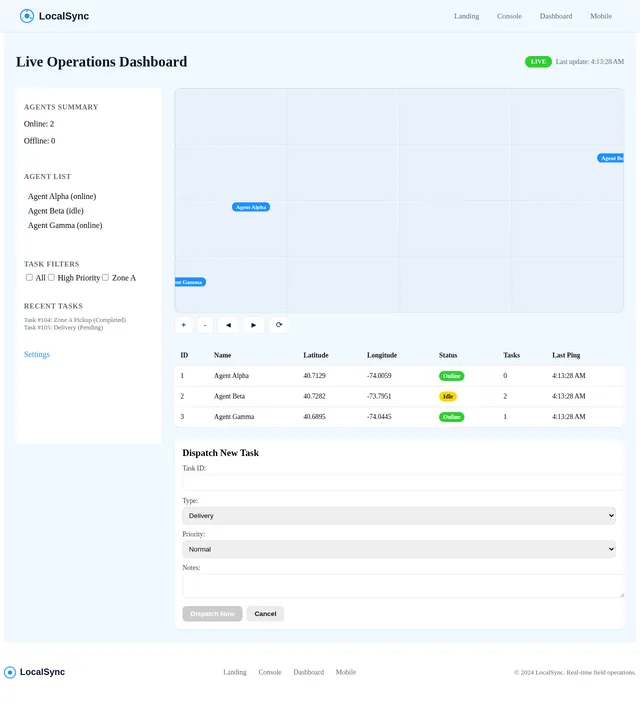Select the Agent Beta map marker
The width and height of the screenshot is (640, 707).
(x=611, y=158)
